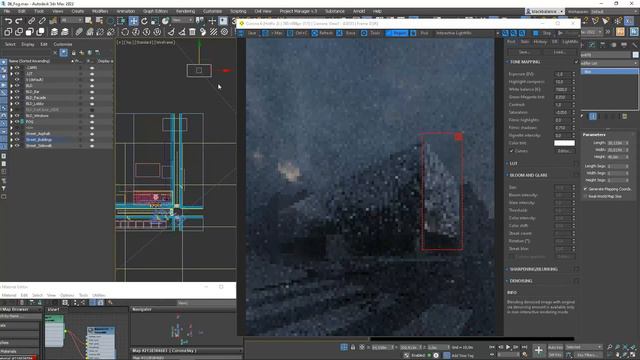Viewport: 640px width, 360px height.
Task: Open the Rendering menu
Action: [x=185, y=11]
